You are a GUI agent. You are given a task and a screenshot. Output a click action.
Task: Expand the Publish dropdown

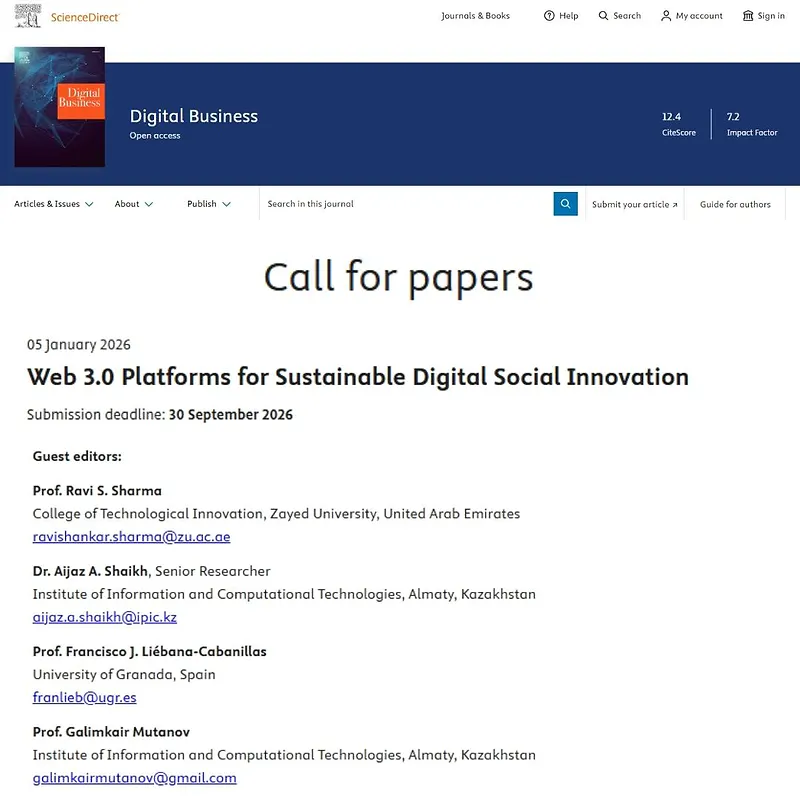pos(208,203)
